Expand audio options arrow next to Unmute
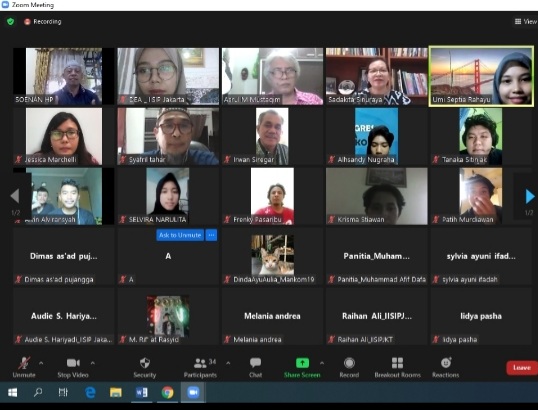Screen dimensions: 538x410 click(41, 363)
